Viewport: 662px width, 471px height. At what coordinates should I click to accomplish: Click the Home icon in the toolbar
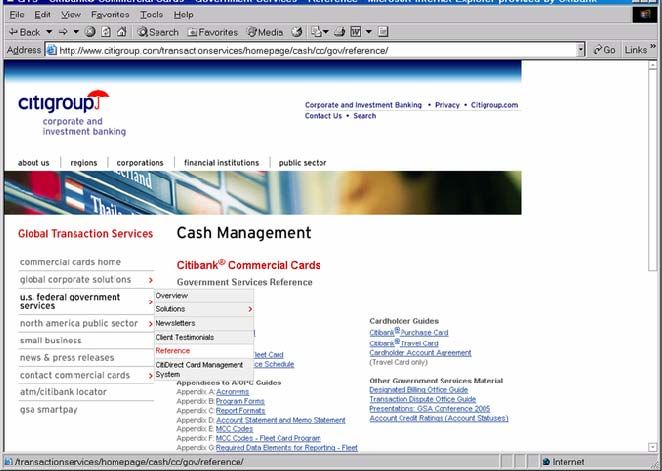pos(122,32)
